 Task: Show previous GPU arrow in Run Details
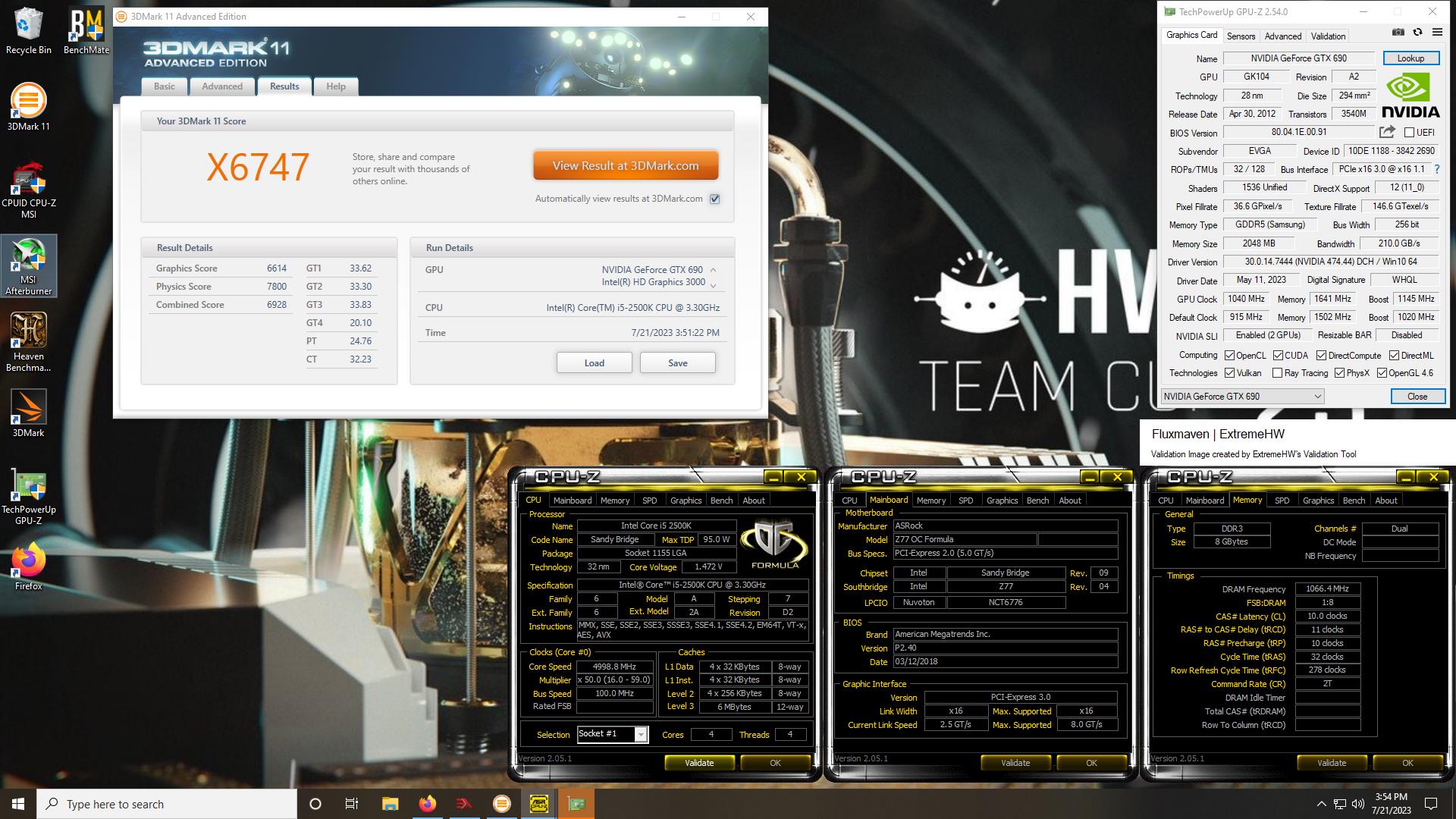pyautogui.click(x=713, y=269)
